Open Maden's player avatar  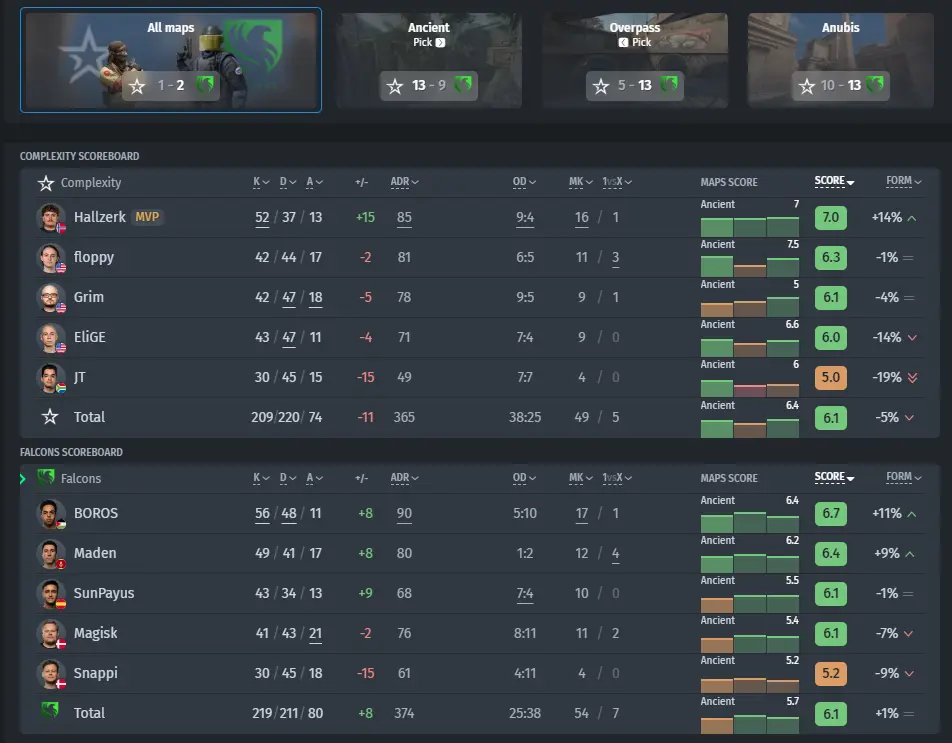pyautogui.click(x=50, y=554)
